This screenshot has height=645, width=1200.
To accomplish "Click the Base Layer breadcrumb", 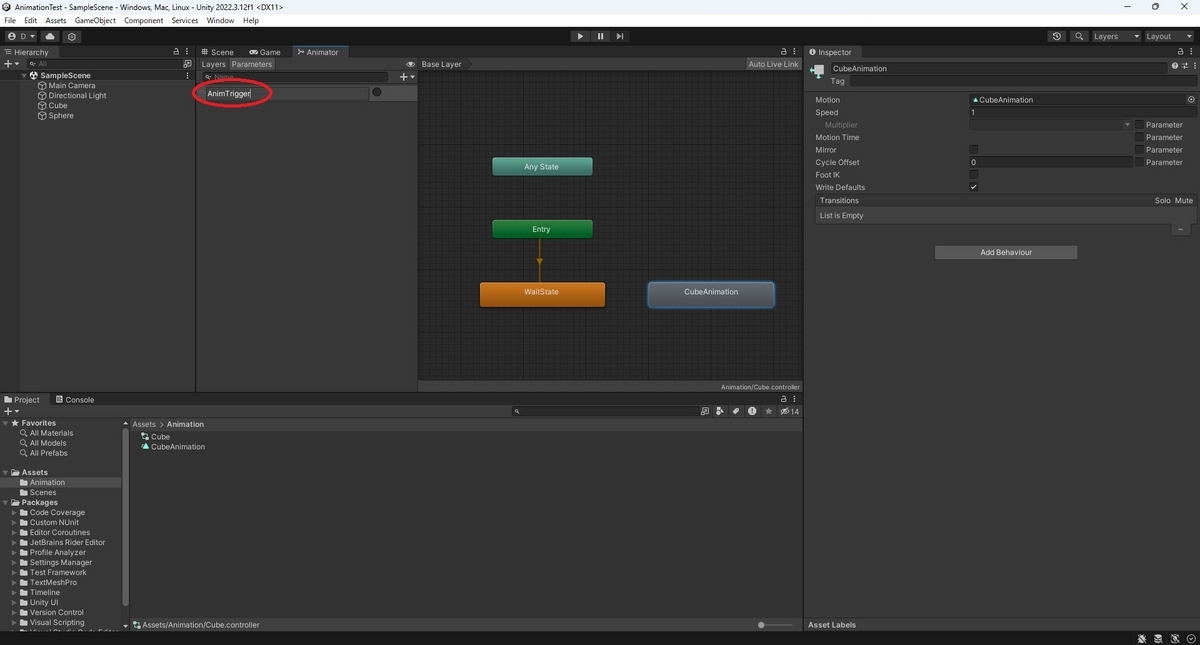I will [x=442, y=64].
